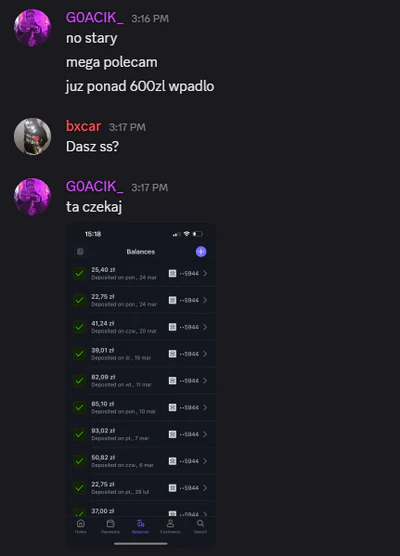Click the green checkmark for 25,40 zł
Viewport: 400px width, 556px height.
pos(79,273)
